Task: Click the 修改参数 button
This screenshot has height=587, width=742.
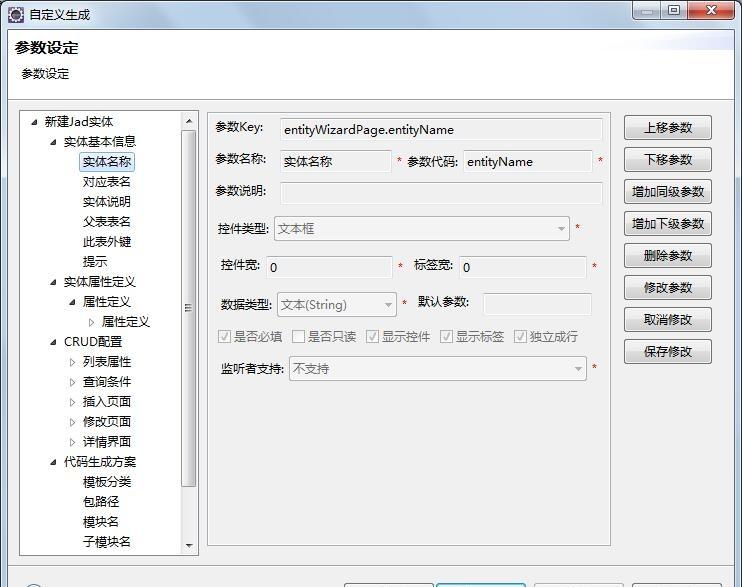Action: (668, 287)
